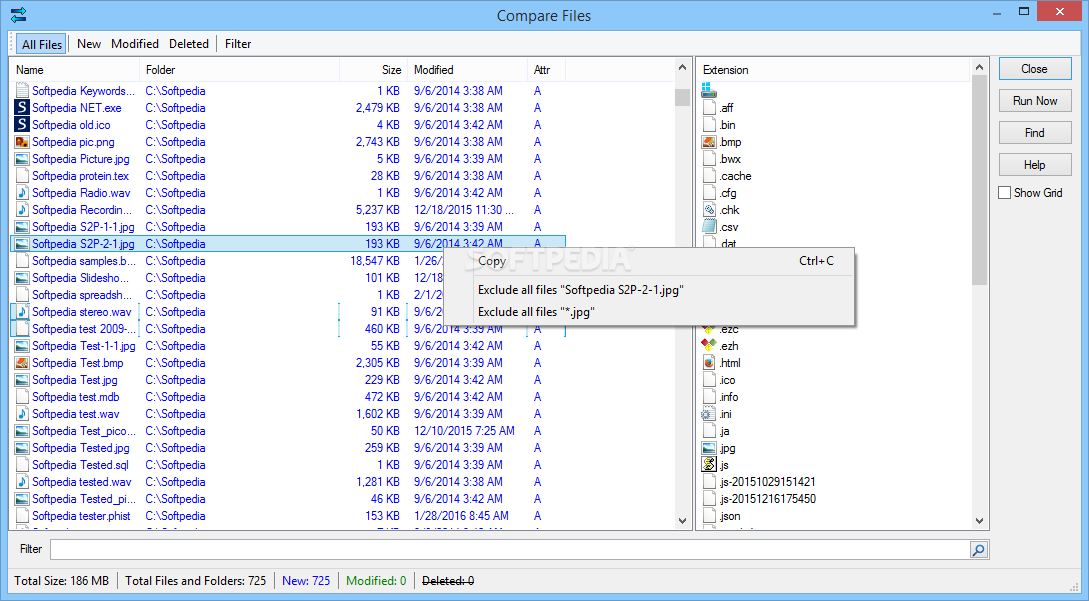
Task: Click the Total Size: 186 MB status
Action: click(x=62, y=581)
